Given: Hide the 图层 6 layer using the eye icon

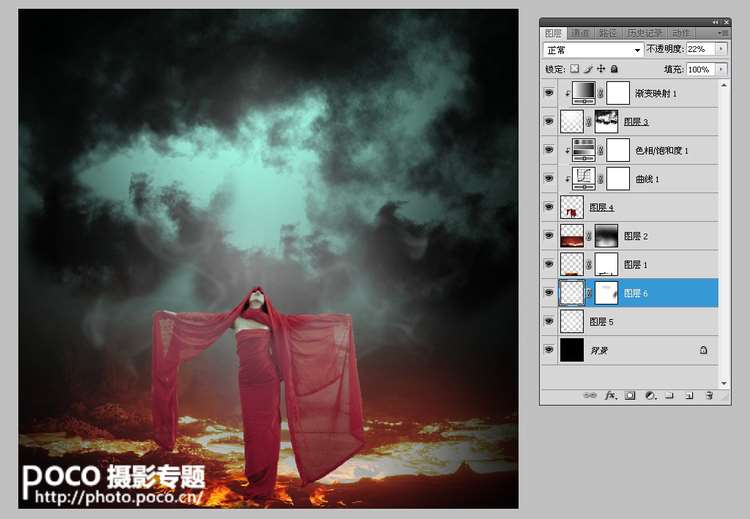Looking at the screenshot, I should point(549,293).
